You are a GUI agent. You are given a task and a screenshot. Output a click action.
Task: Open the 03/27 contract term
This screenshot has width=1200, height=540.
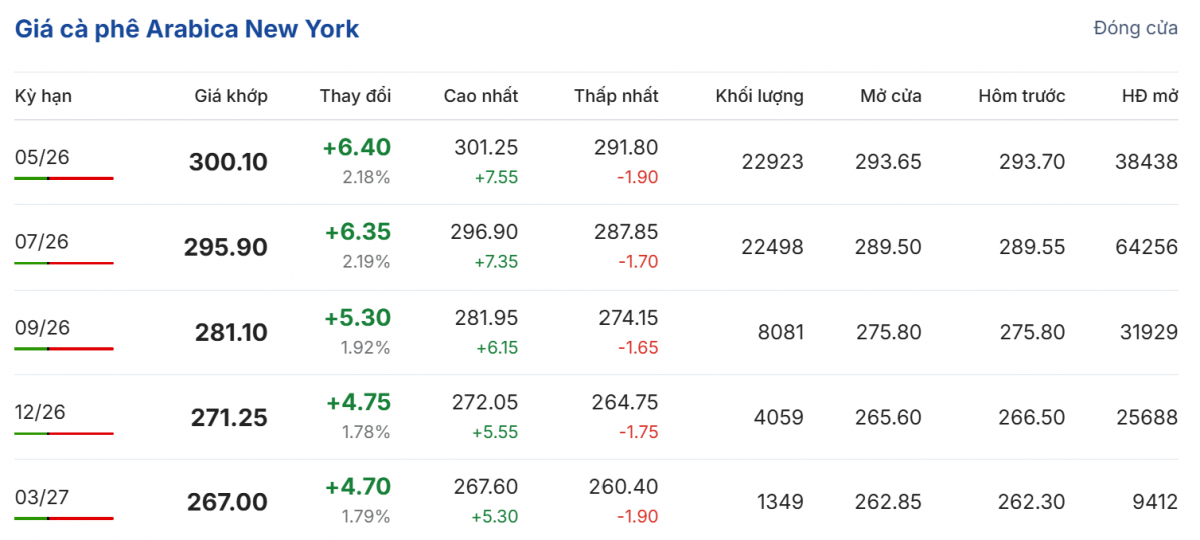click(42, 497)
